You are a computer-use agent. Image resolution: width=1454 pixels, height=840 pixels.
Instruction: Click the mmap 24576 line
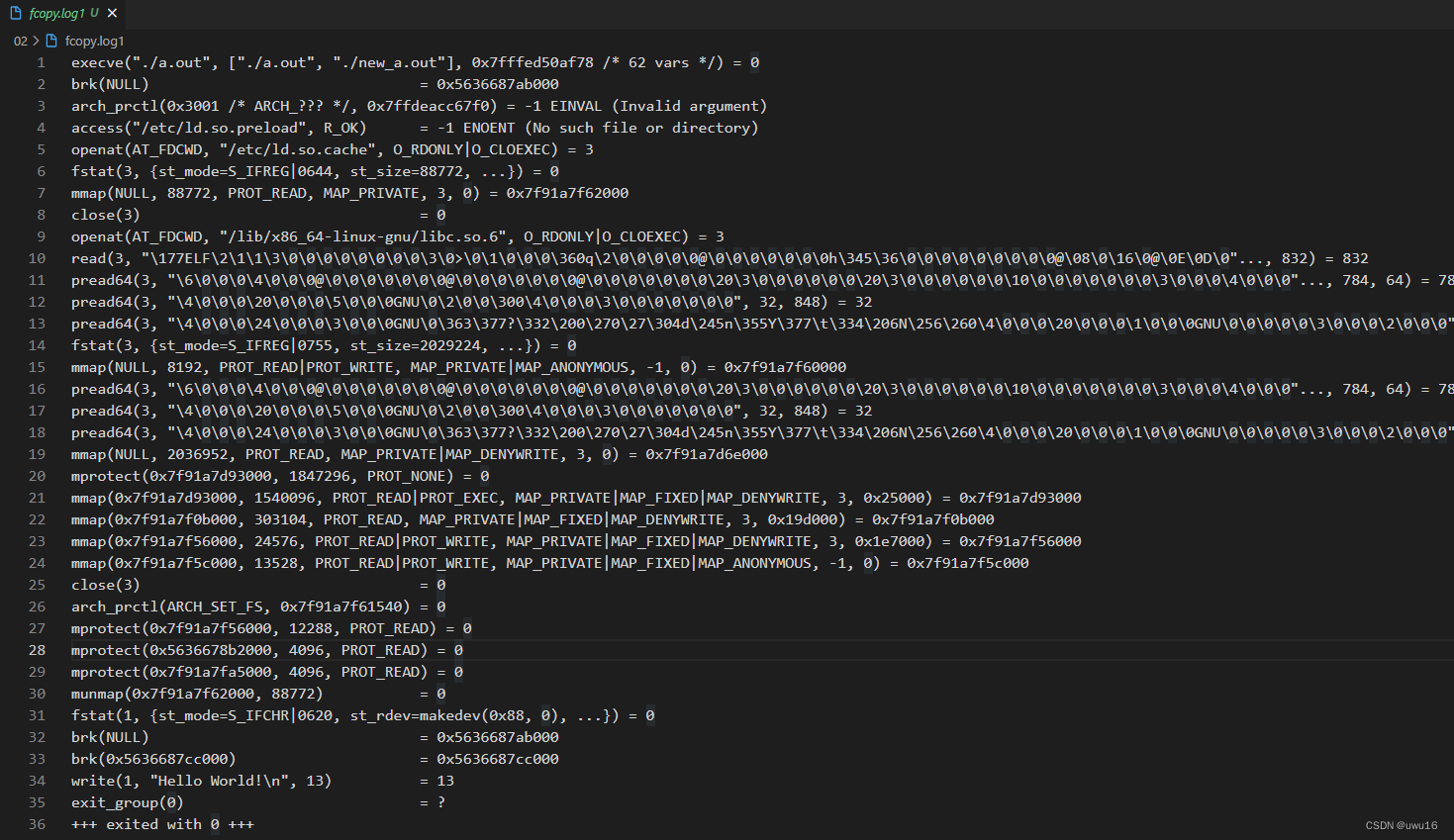point(576,541)
